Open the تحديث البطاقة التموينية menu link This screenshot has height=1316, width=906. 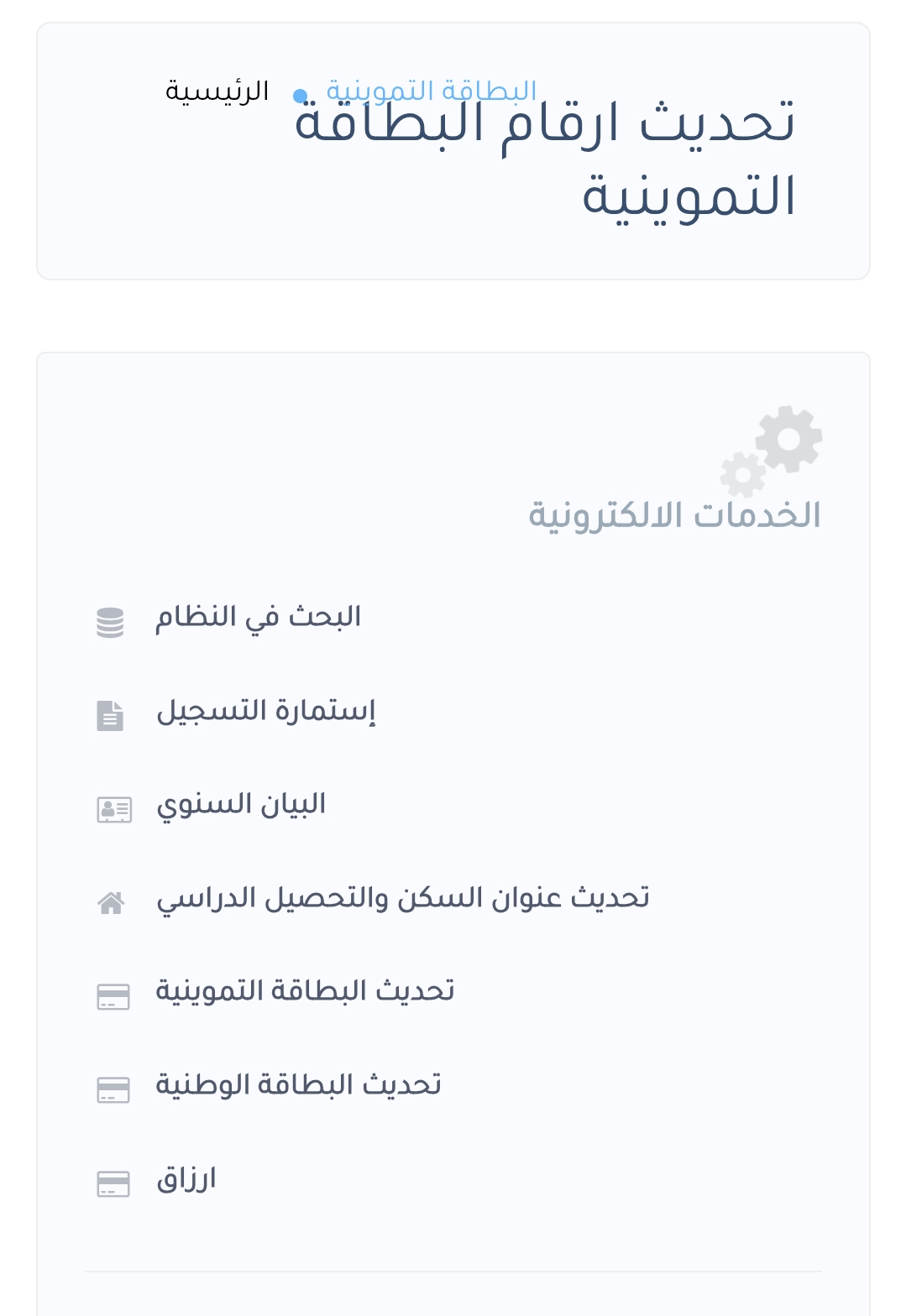pyautogui.click(x=305, y=991)
